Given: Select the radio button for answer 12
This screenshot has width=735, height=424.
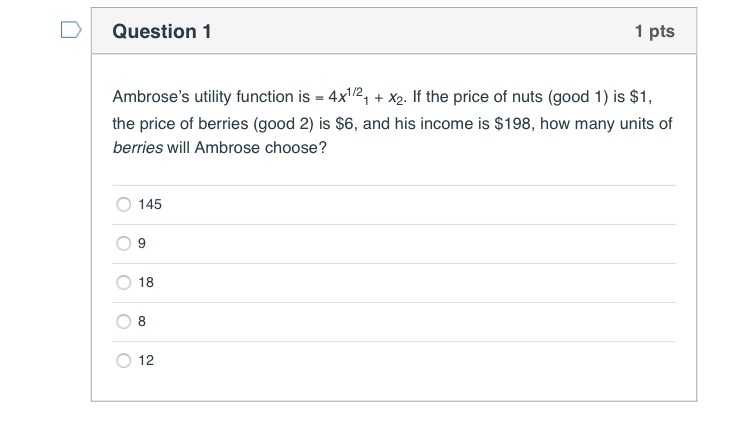Looking at the screenshot, I should [x=124, y=360].
